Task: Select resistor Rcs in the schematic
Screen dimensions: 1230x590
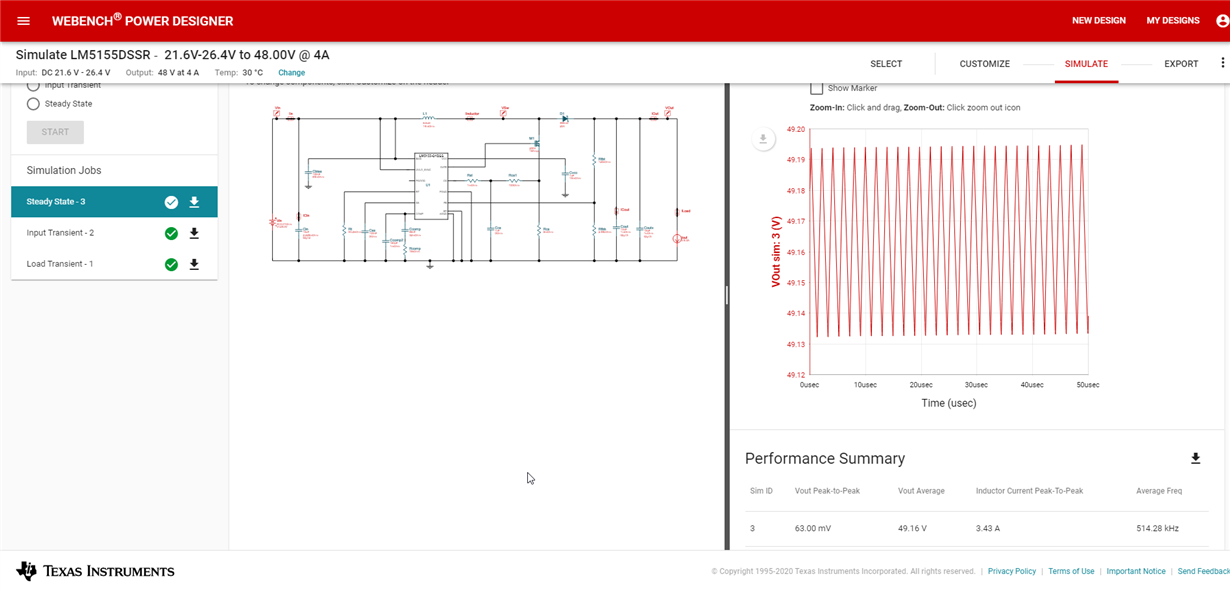Action: point(539,230)
